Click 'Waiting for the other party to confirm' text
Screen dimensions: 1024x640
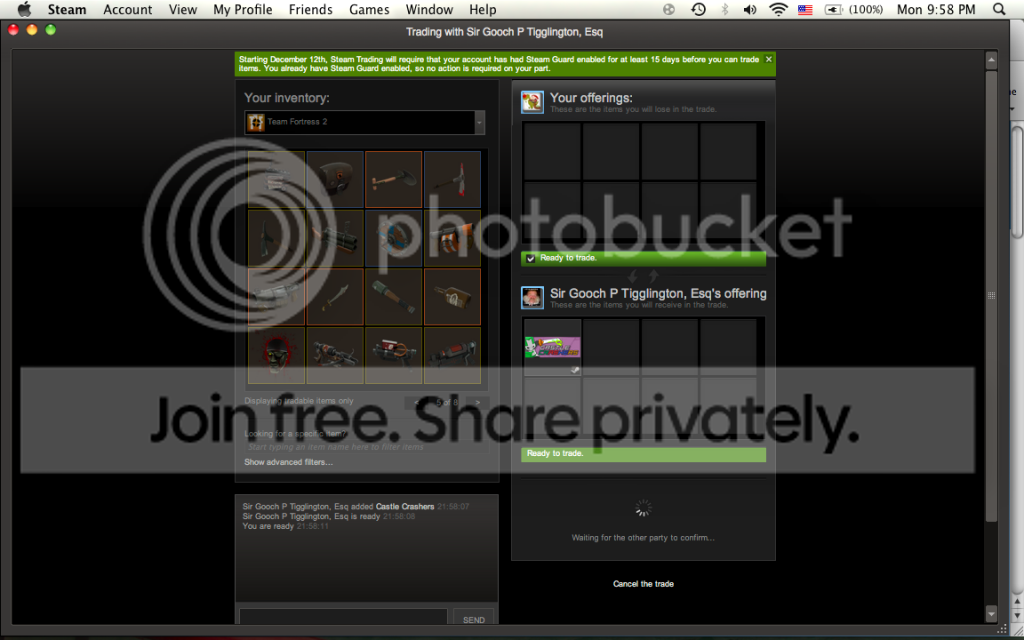(643, 538)
